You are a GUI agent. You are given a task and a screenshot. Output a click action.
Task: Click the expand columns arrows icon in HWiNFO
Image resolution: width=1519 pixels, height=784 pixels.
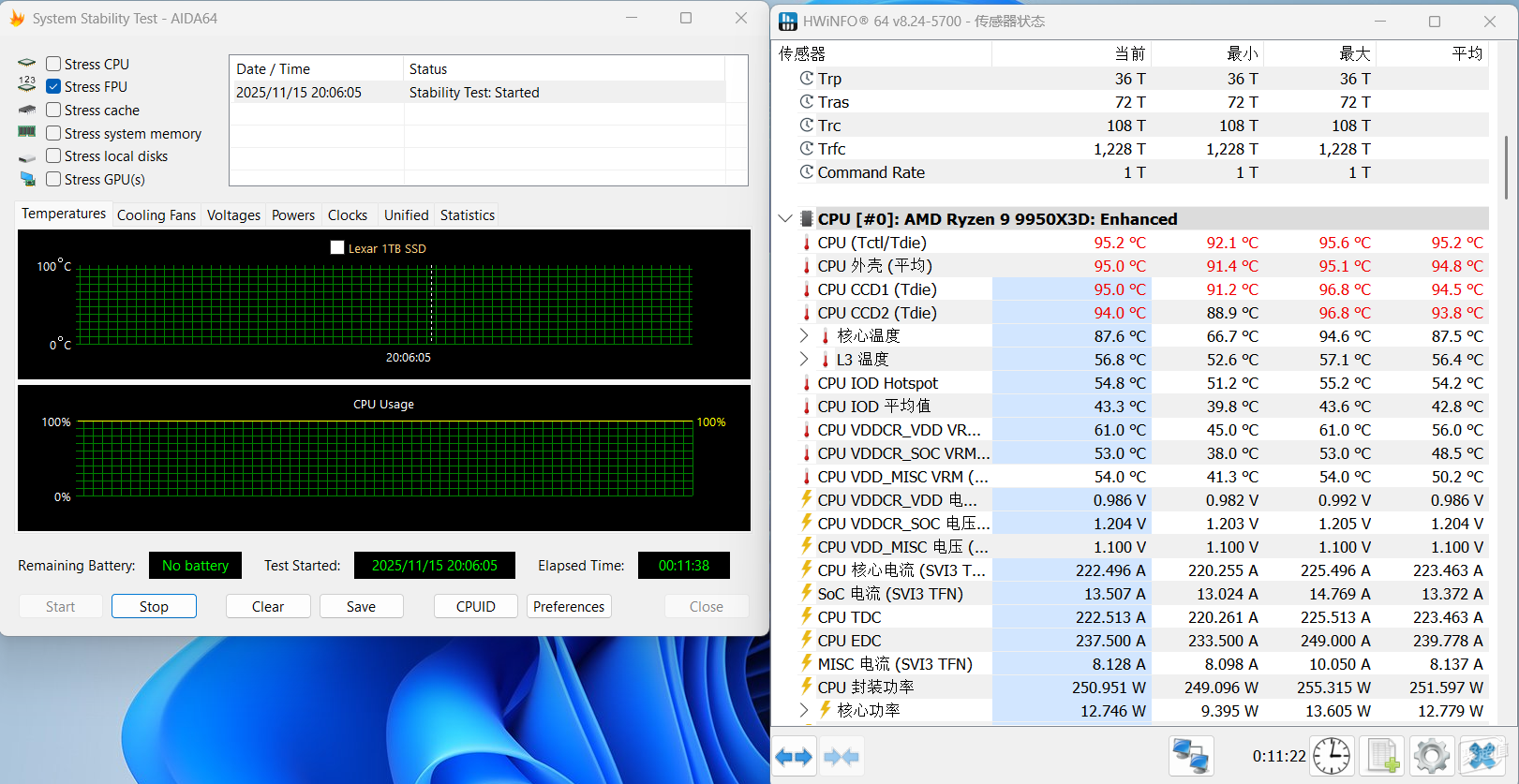coord(795,756)
